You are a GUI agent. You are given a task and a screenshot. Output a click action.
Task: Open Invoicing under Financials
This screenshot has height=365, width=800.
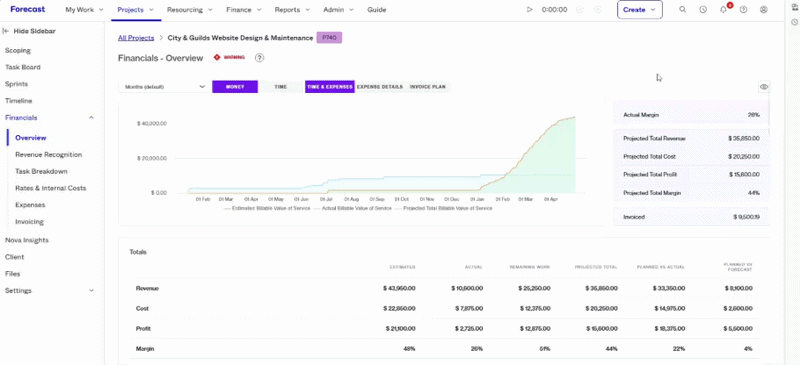(29, 222)
